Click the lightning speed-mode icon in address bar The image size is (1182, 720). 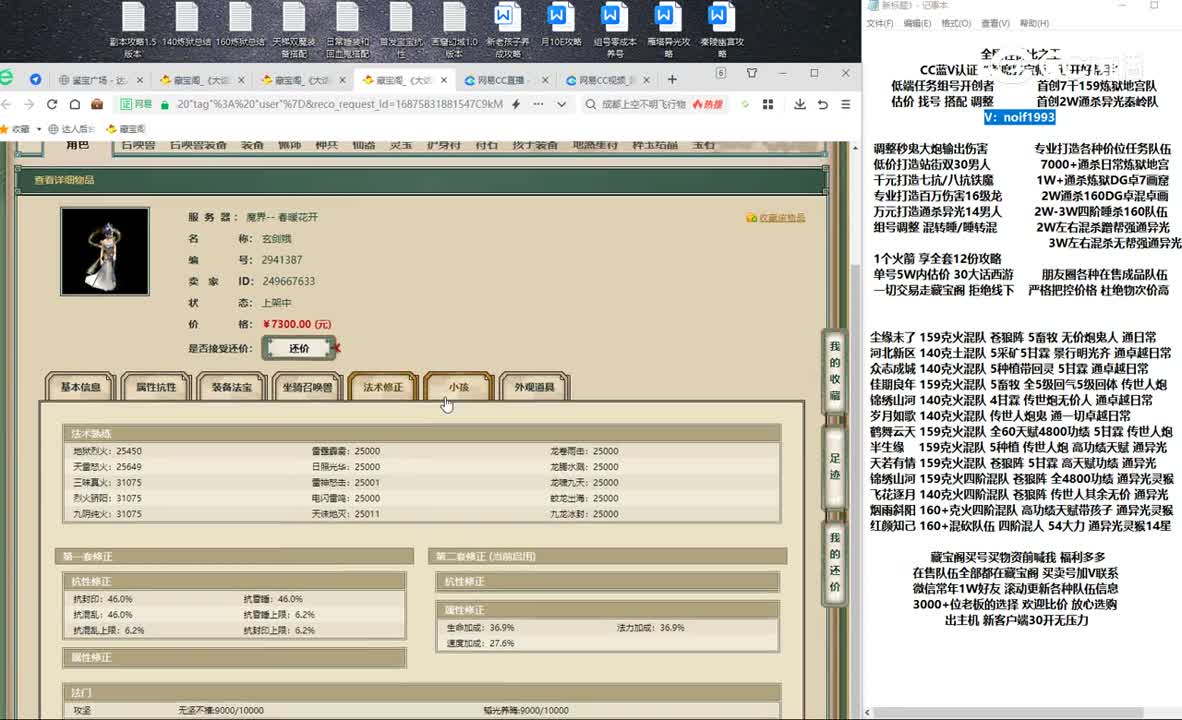coord(516,104)
